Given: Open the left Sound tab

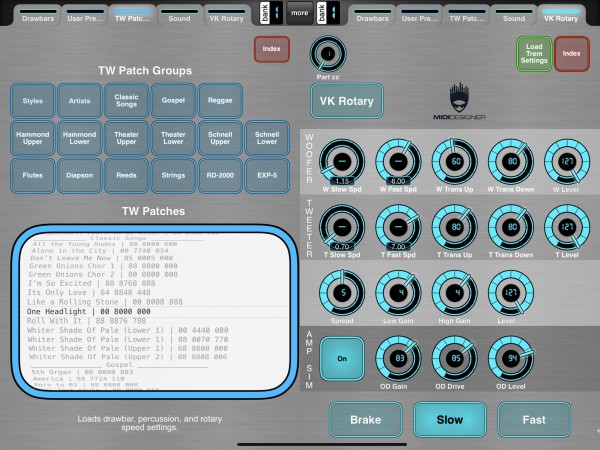Looking at the screenshot, I should click(x=179, y=15).
